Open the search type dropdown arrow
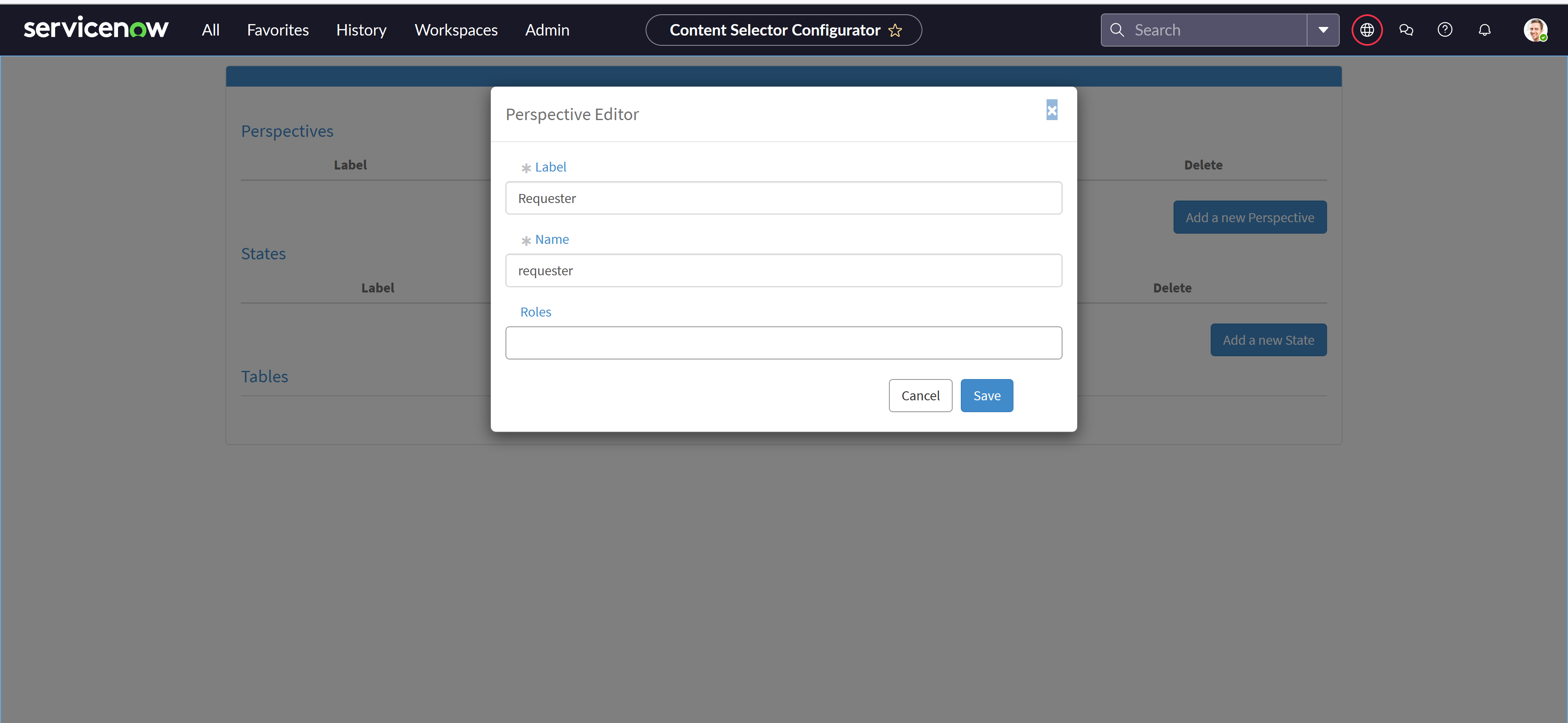 tap(1322, 30)
